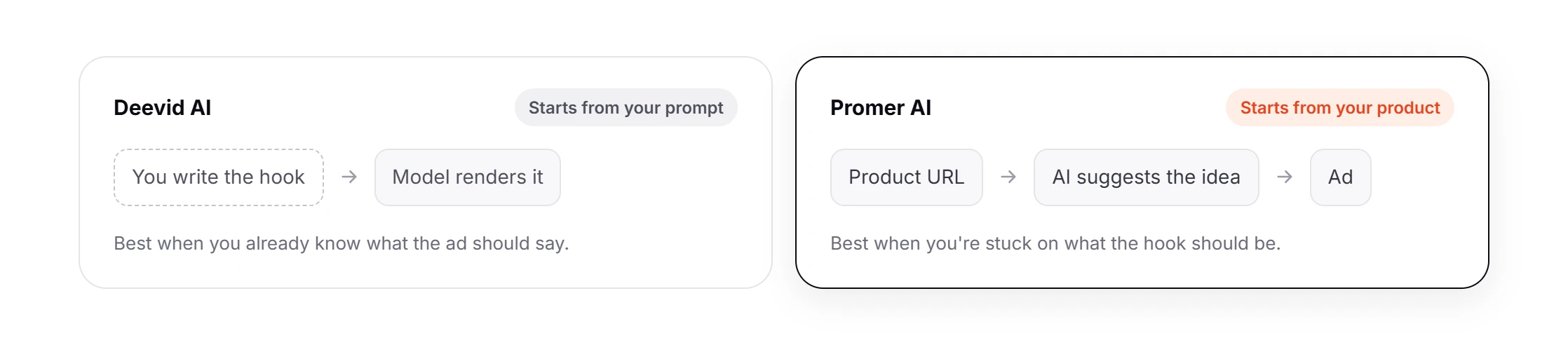
Task: Click "Best when you already know" description text
Action: click(x=342, y=243)
